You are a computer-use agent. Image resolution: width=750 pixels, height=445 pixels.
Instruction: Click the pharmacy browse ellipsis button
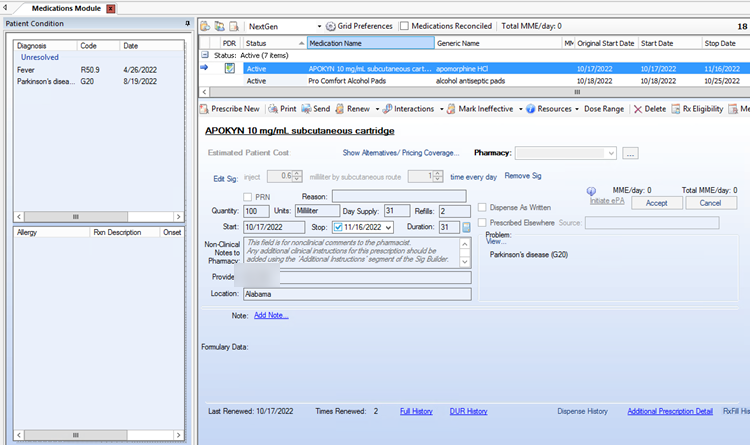630,154
